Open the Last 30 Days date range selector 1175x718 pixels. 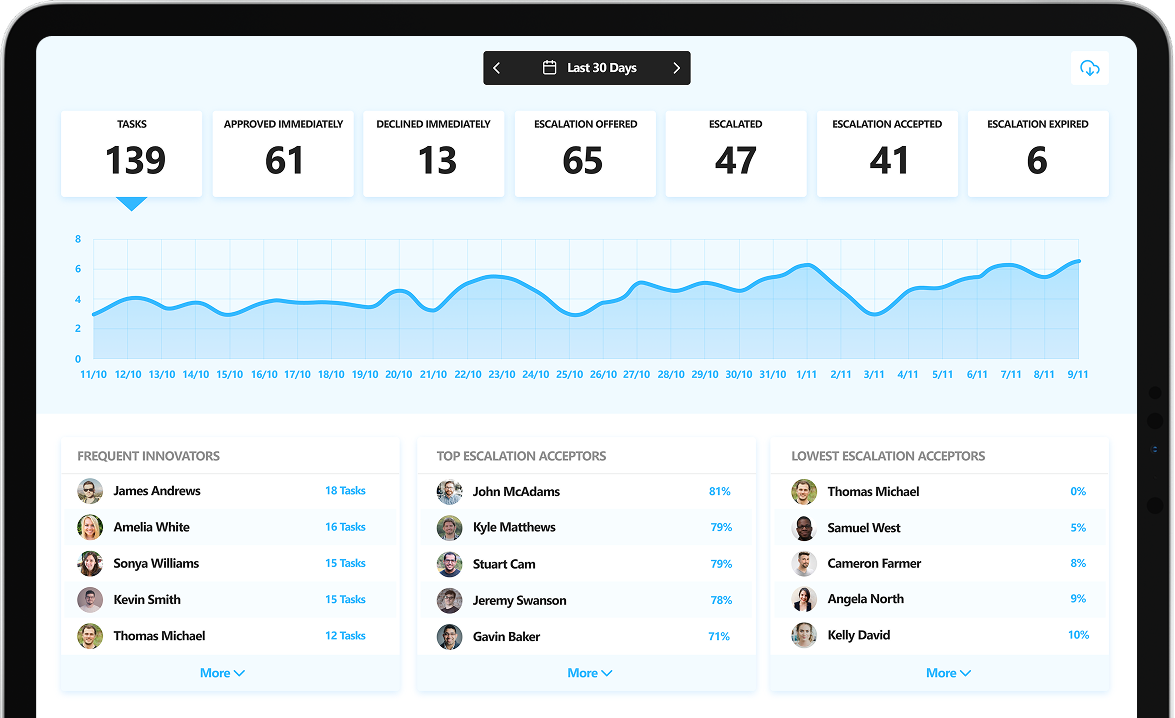point(587,68)
